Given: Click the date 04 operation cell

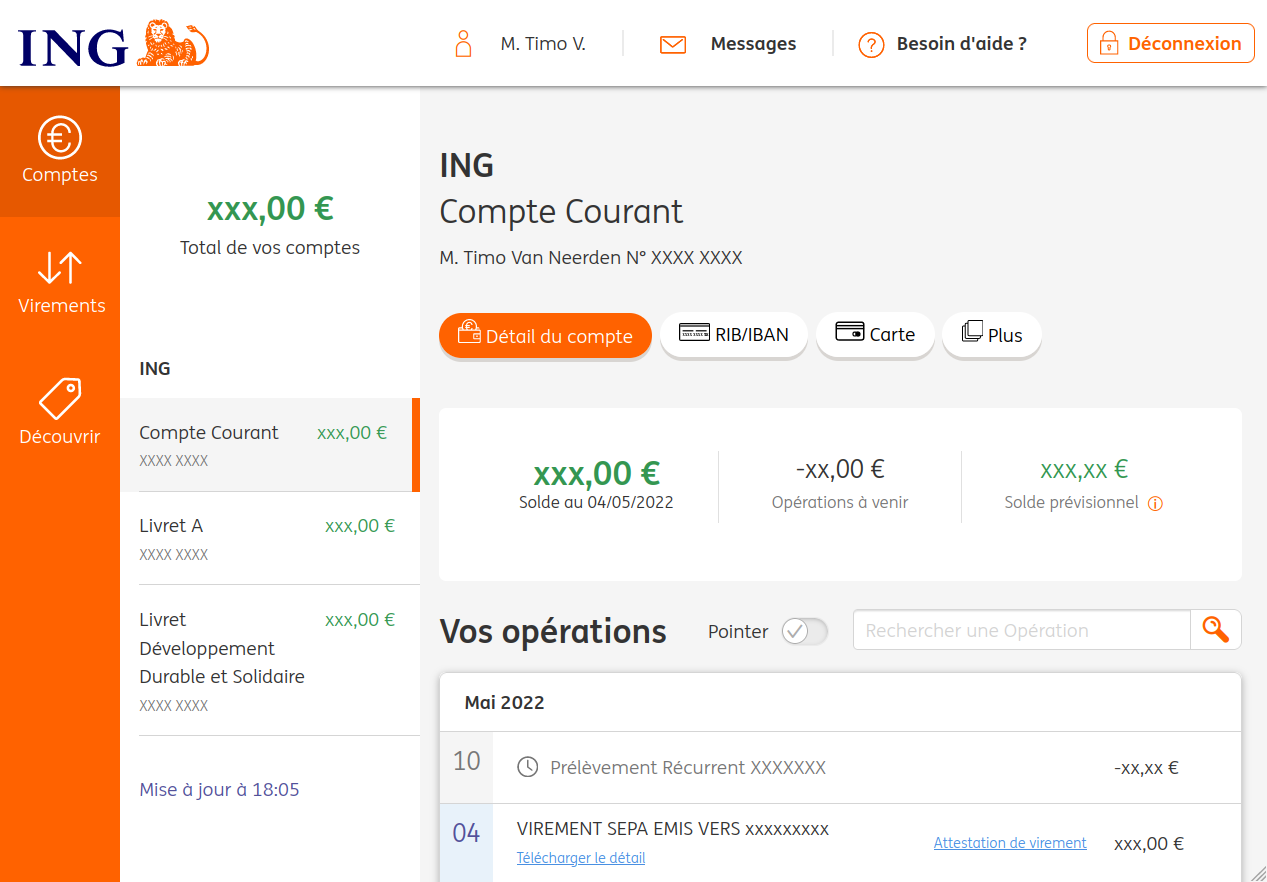Looking at the screenshot, I should tap(467, 843).
